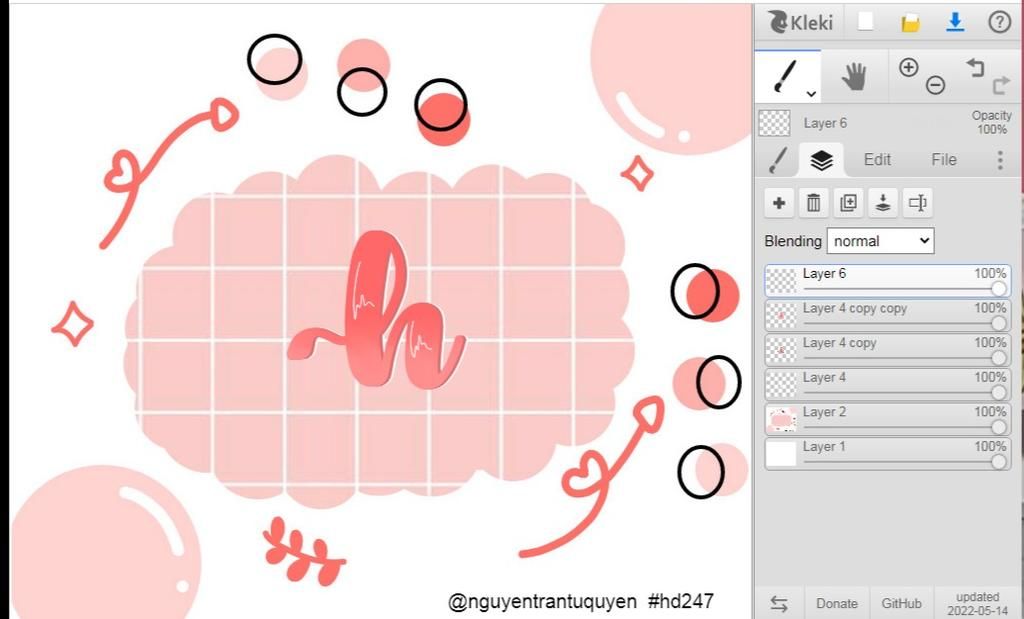Click the Opacity 100% label
The image size is (1024, 619).
coord(991,122)
